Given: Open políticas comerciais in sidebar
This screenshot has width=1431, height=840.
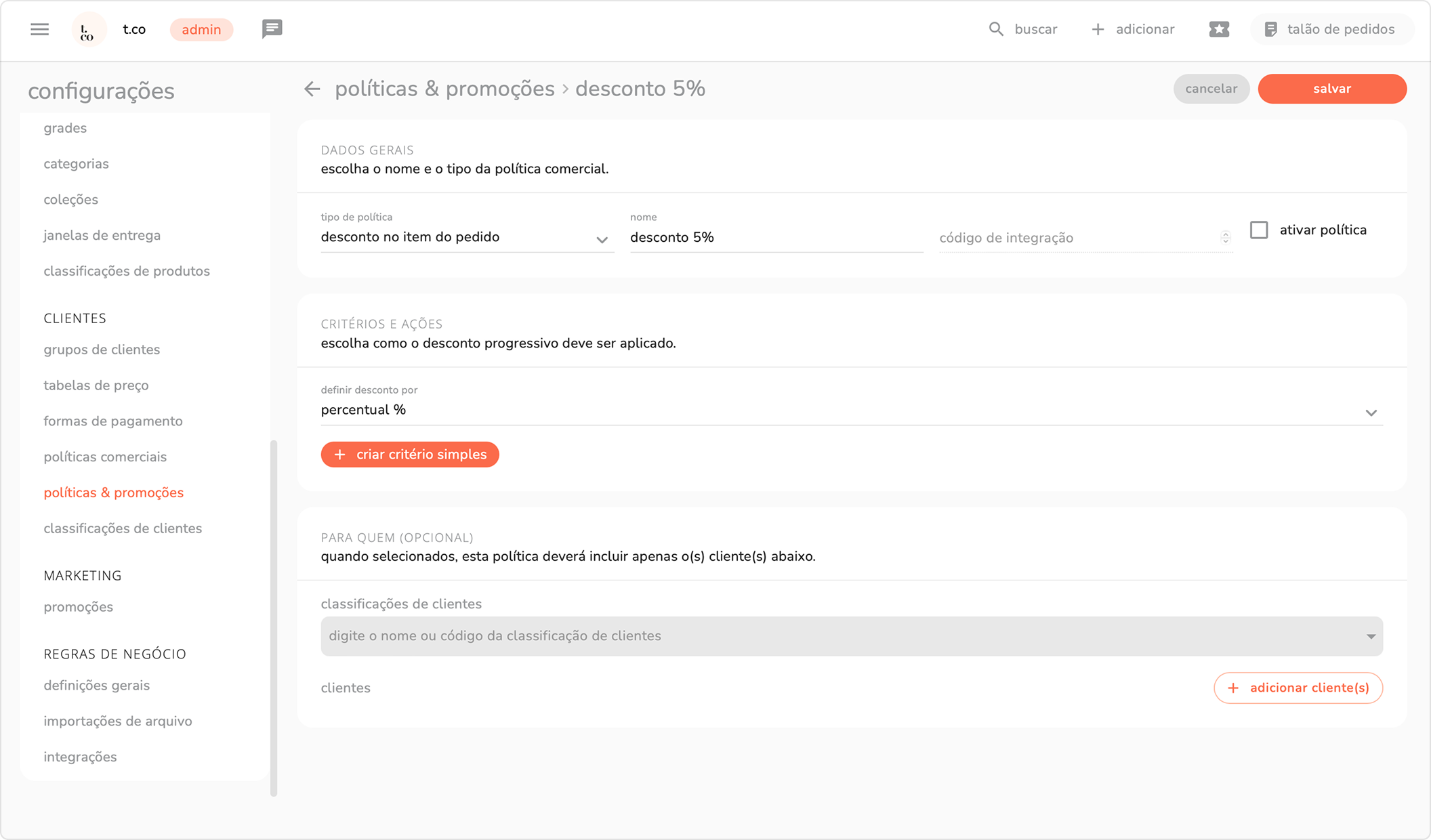Looking at the screenshot, I should coord(105,457).
